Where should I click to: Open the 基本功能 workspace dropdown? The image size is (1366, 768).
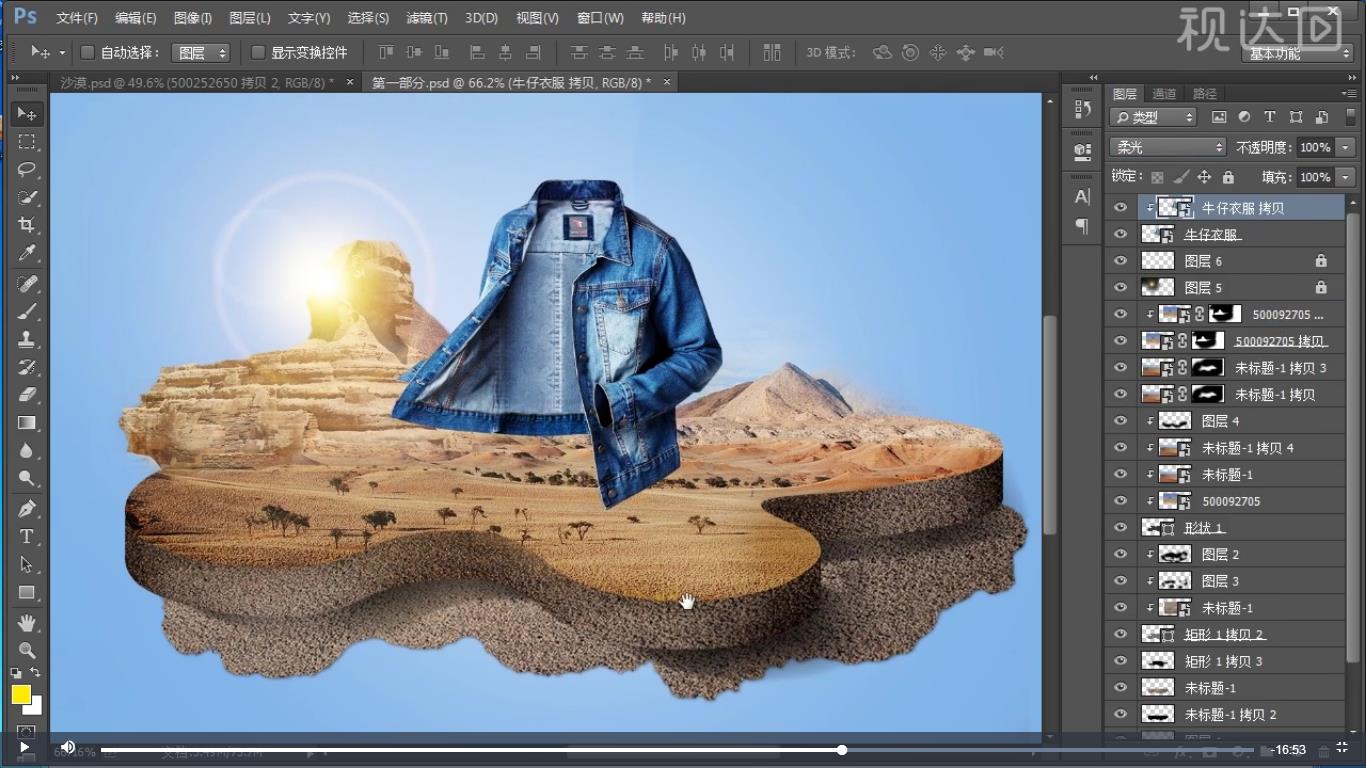point(1299,53)
